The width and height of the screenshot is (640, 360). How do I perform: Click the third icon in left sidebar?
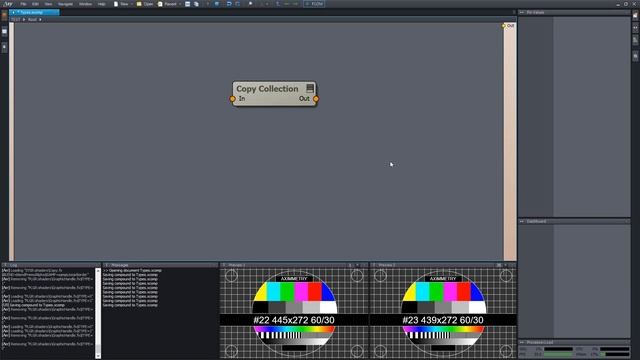(4, 48)
